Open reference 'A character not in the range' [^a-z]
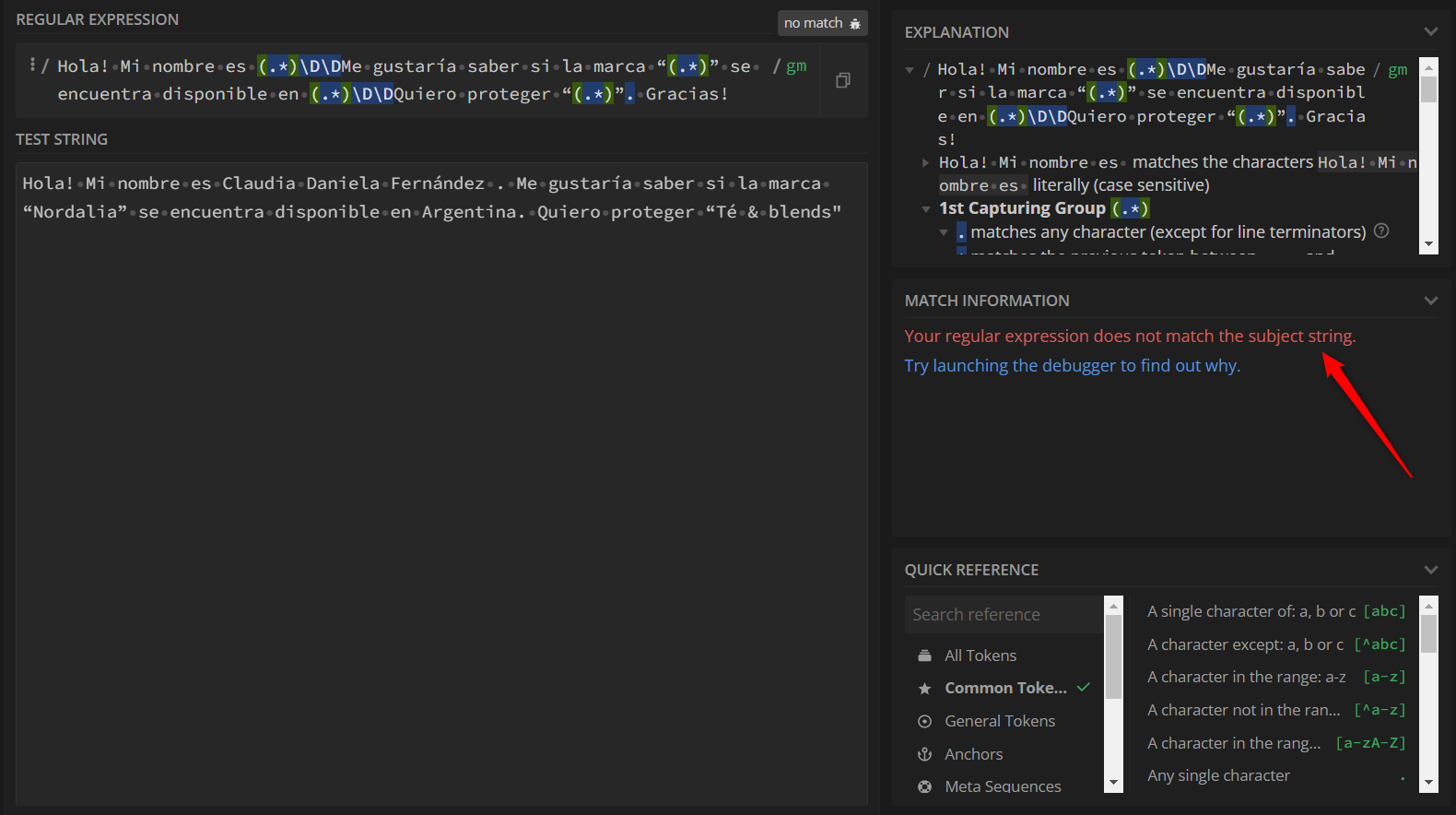Screen dimensions: 1456x815 [1276, 710]
